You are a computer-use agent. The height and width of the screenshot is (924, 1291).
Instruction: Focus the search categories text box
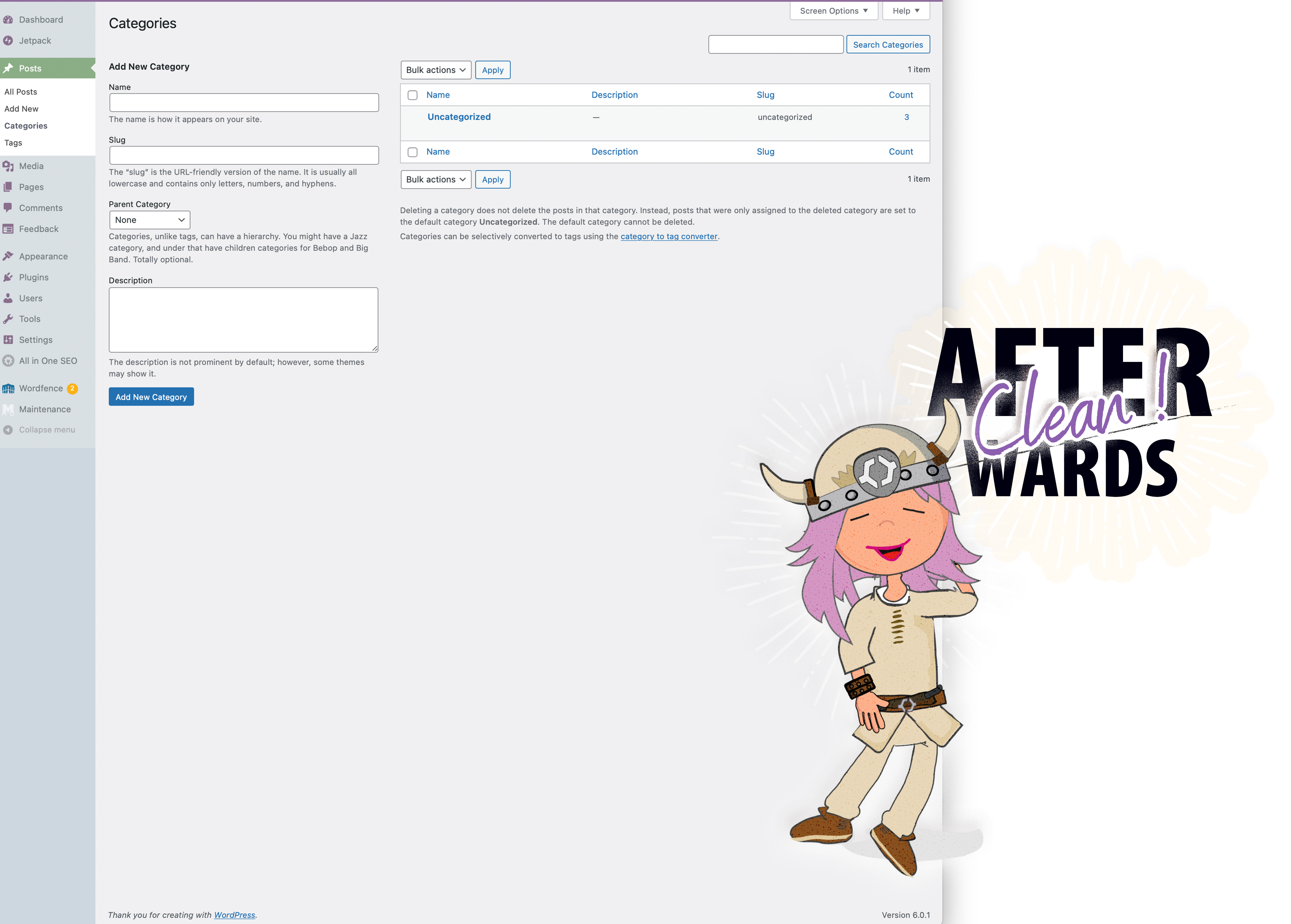tap(776, 44)
